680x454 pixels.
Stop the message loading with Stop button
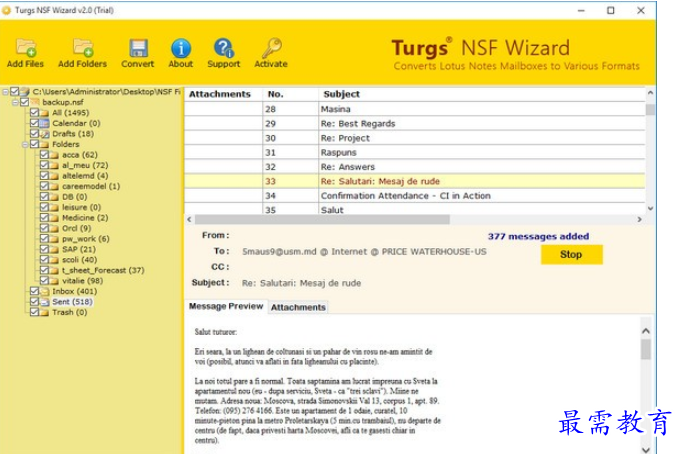tap(571, 255)
